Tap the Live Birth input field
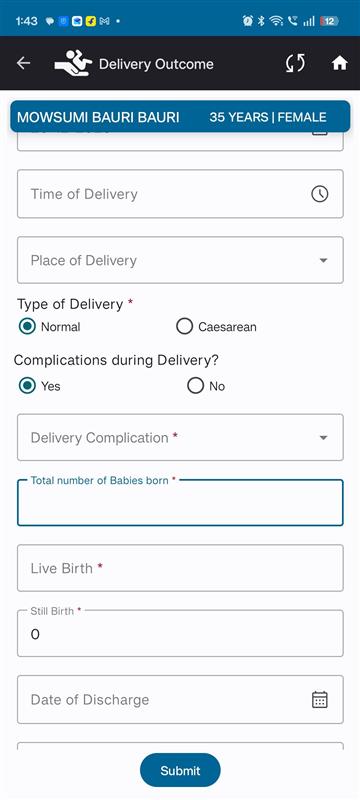This screenshot has height=800, width=360. [x=180, y=568]
